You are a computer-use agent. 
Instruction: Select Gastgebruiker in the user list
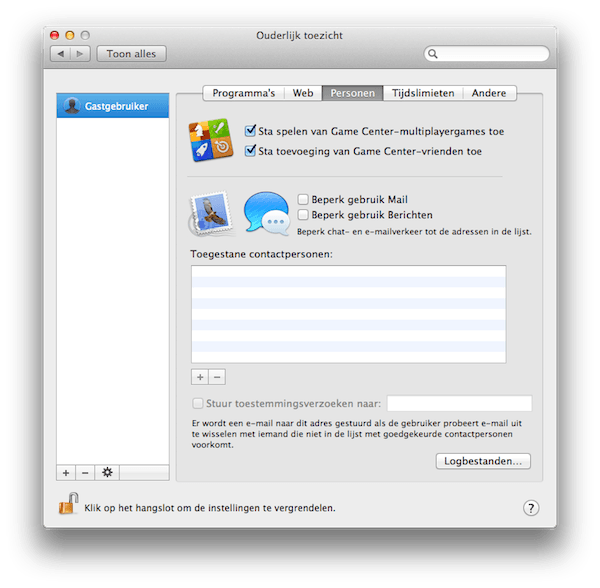pyautogui.click(x=112, y=106)
